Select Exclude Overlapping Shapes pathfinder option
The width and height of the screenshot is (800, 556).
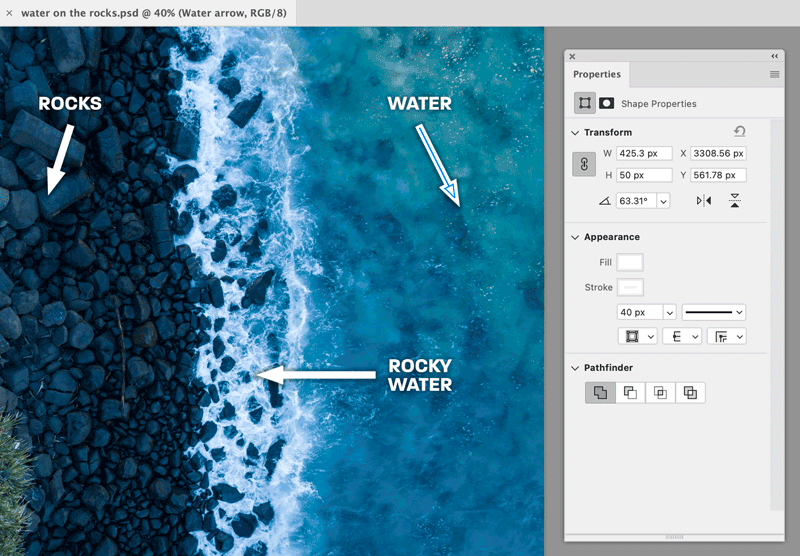690,393
